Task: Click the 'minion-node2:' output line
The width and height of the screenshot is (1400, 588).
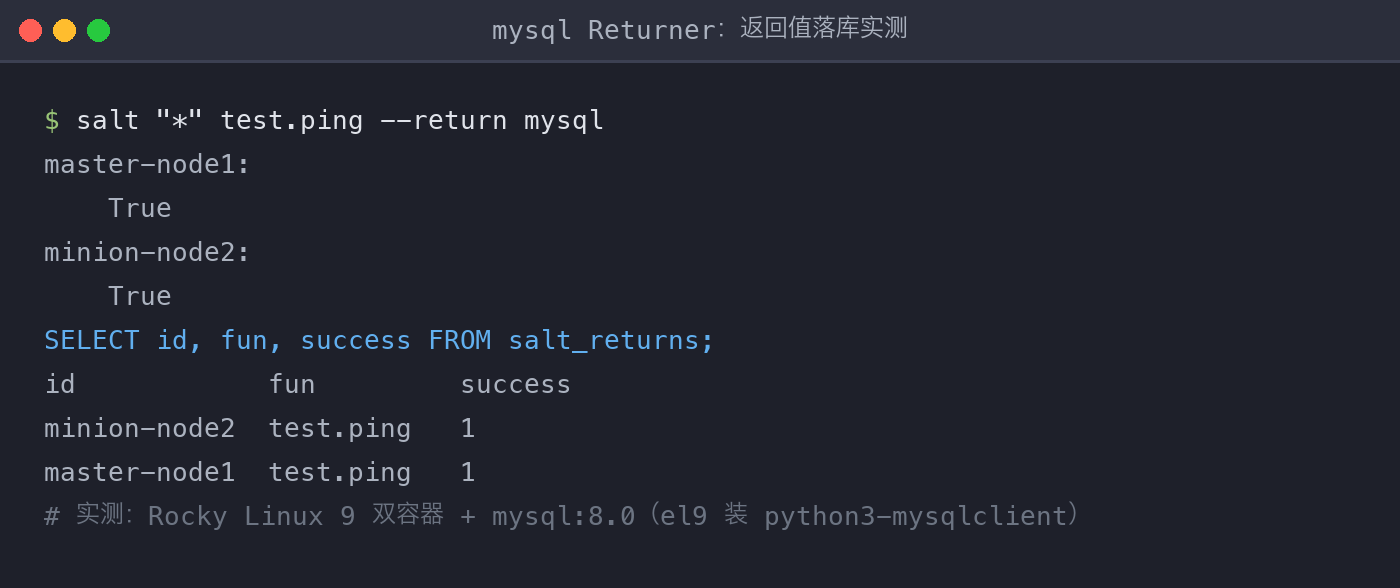Action: (147, 252)
